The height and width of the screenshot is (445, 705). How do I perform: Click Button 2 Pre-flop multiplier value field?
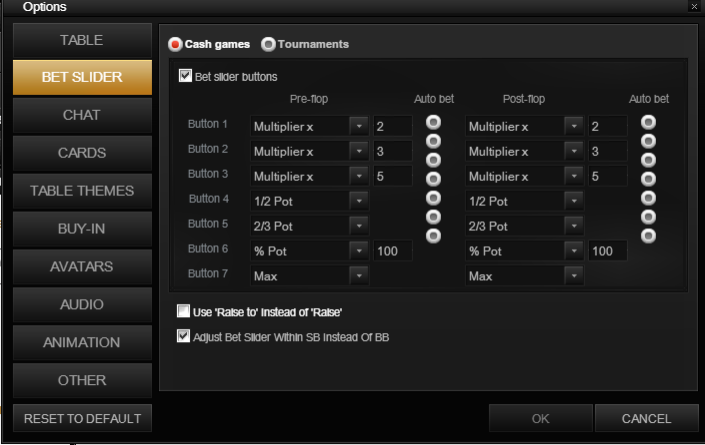pos(392,151)
